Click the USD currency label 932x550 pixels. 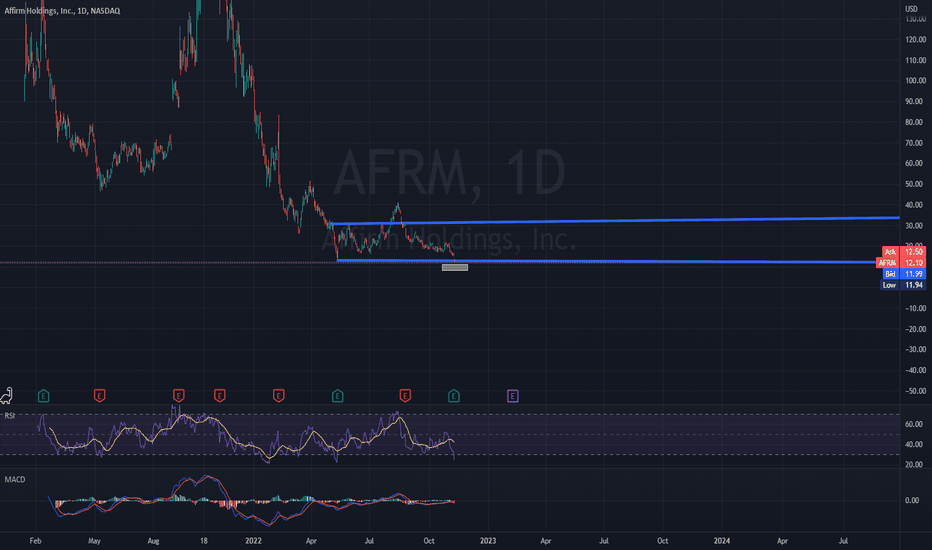911,8
